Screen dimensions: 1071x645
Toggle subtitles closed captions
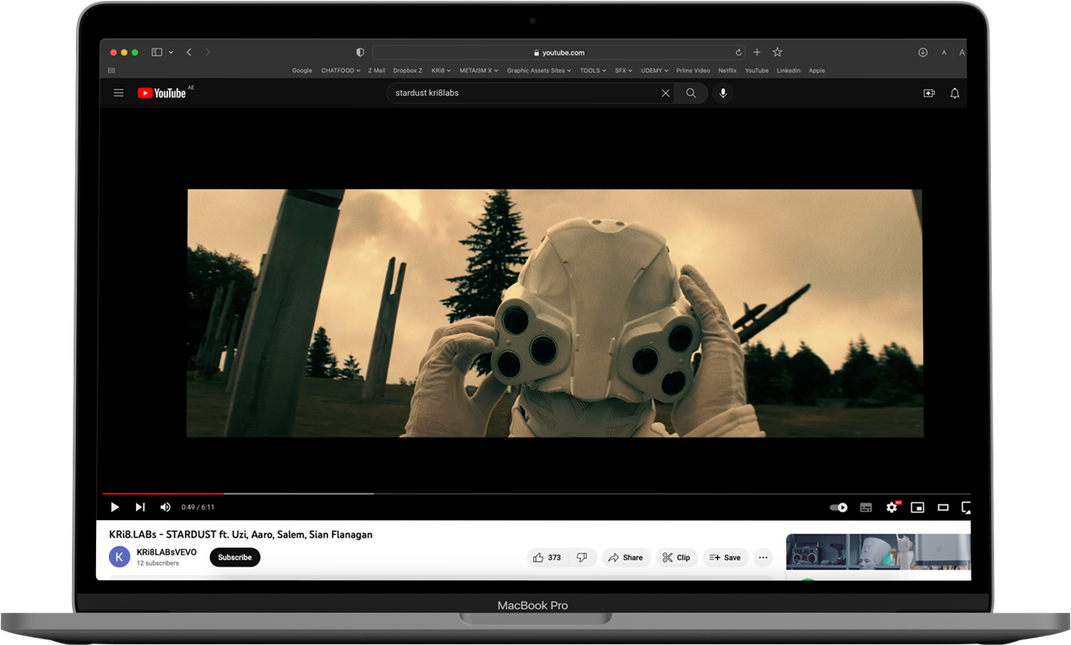click(x=866, y=507)
